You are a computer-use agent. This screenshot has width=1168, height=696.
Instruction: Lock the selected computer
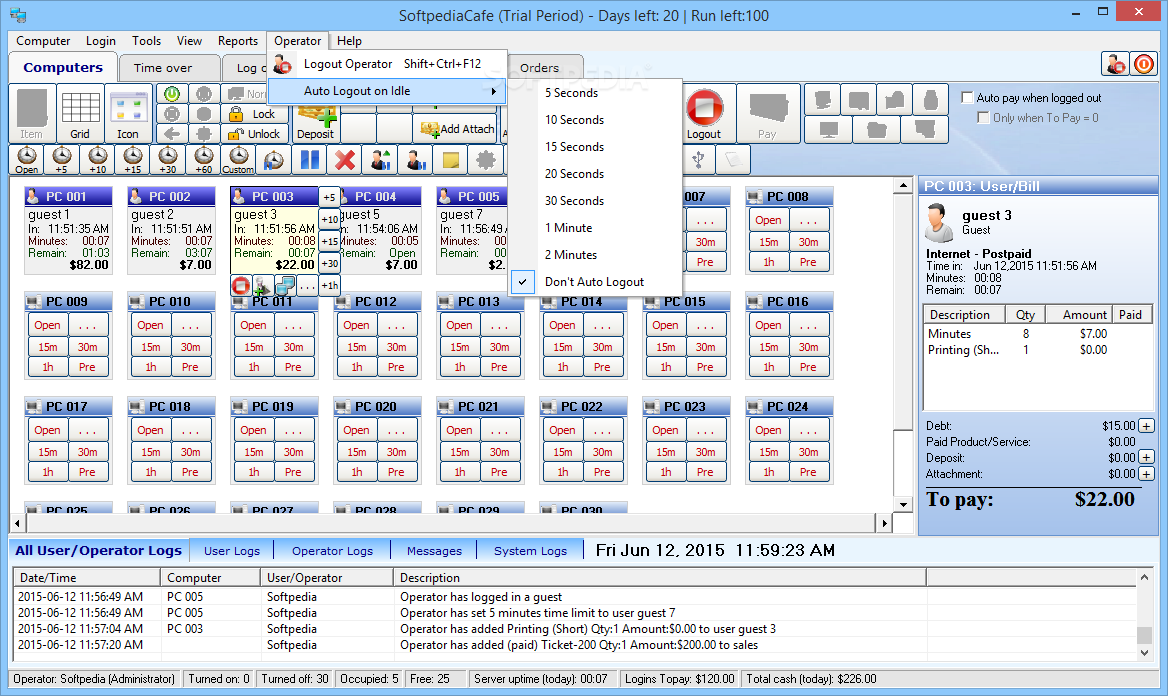253,114
